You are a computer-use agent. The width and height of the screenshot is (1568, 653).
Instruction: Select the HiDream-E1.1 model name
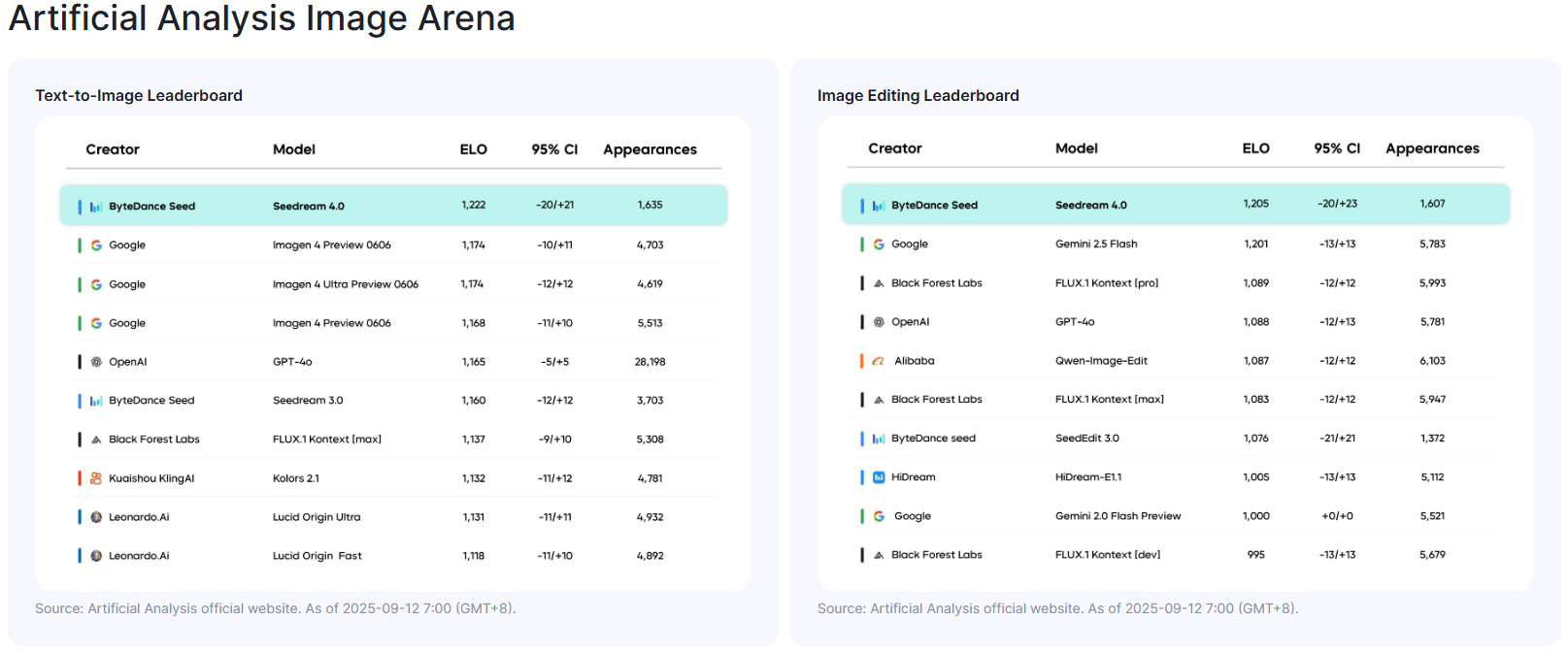pyautogui.click(x=1088, y=477)
